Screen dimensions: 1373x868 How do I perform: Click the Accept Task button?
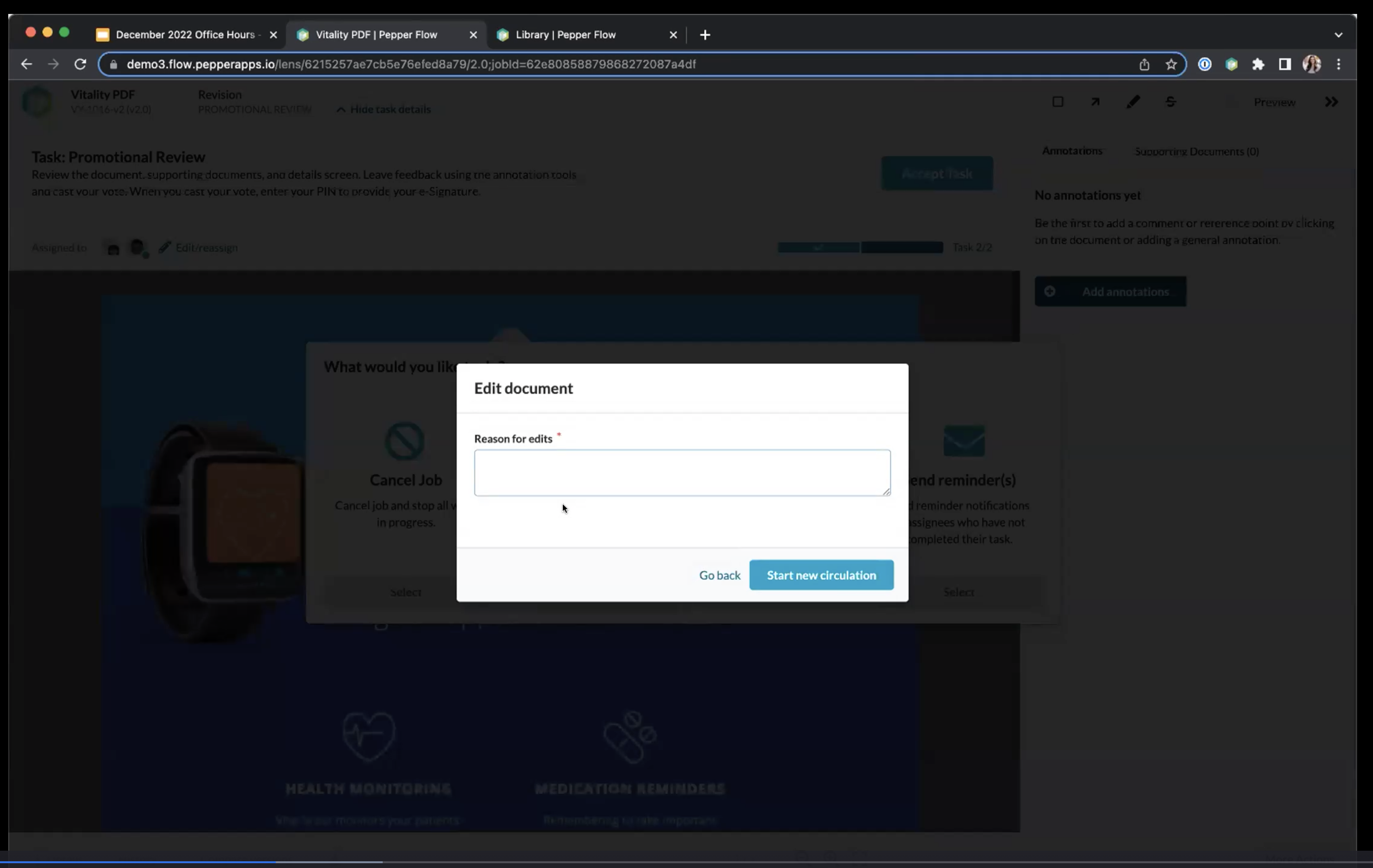point(937,173)
